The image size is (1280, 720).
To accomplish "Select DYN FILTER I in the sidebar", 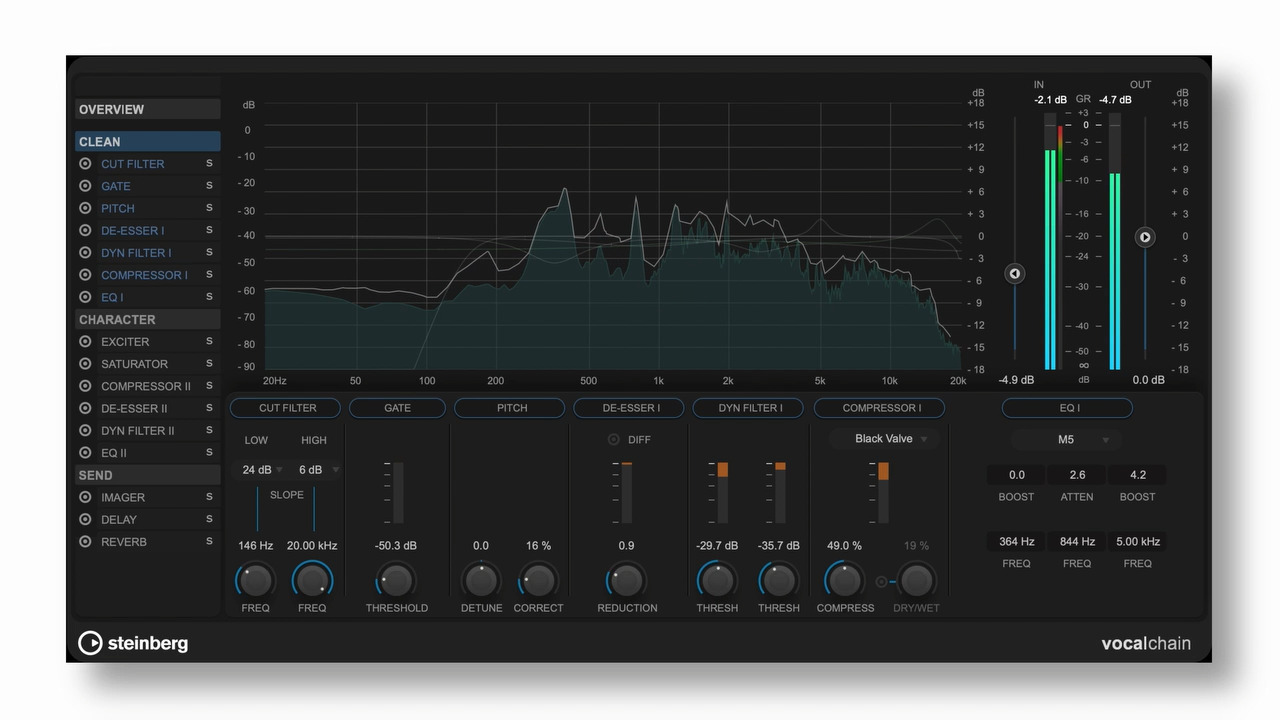I will click(136, 253).
